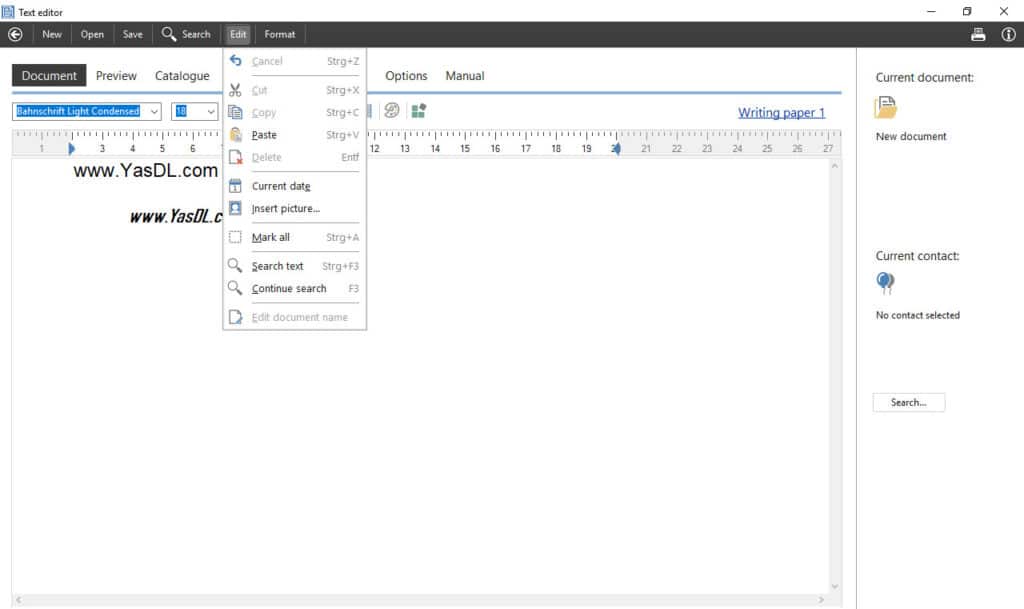Click the magnifier icon beside Continue search
The width and height of the screenshot is (1024, 609).
pyautogui.click(x=234, y=287)
